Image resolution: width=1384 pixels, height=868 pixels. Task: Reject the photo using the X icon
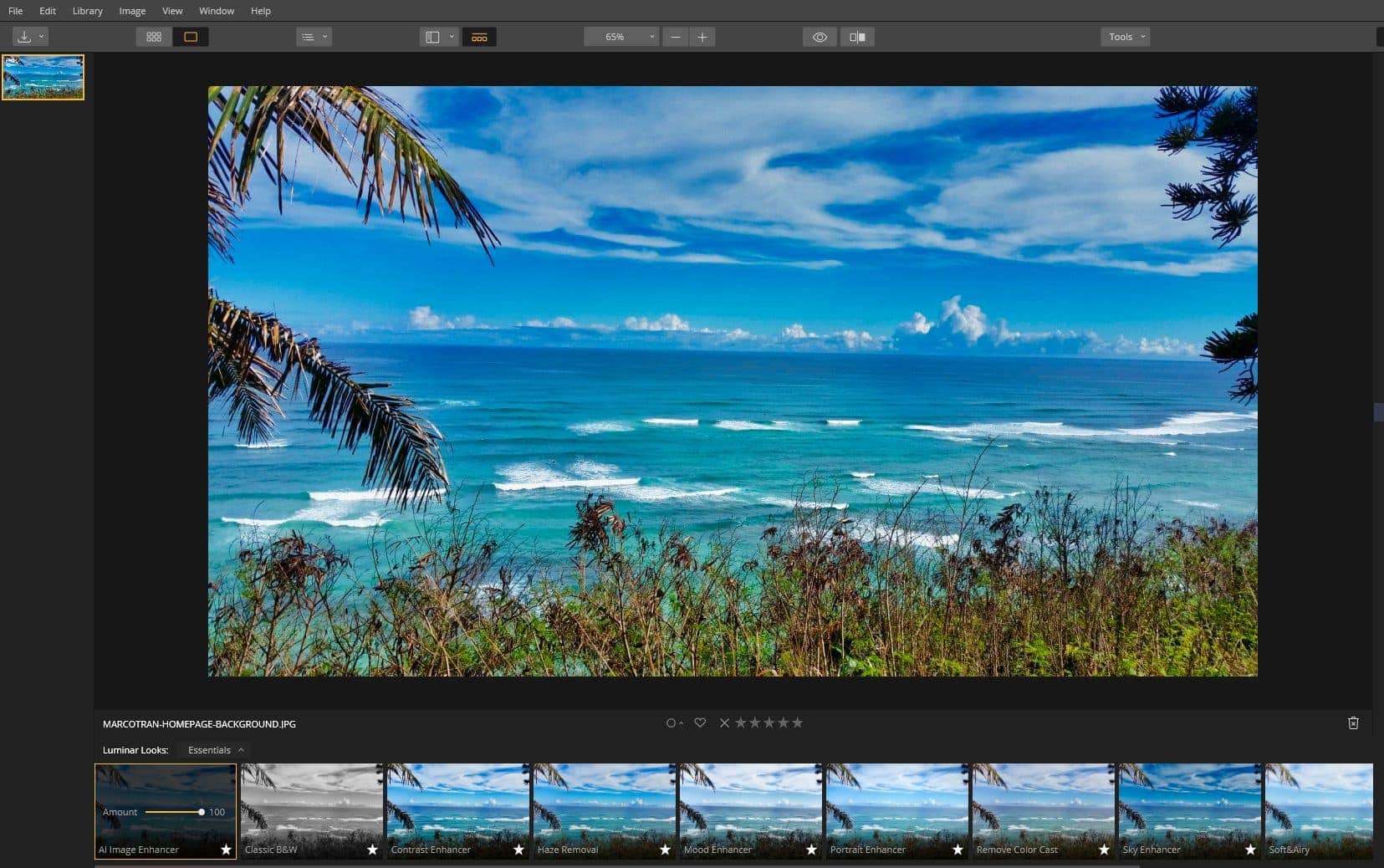click(724, 722)
